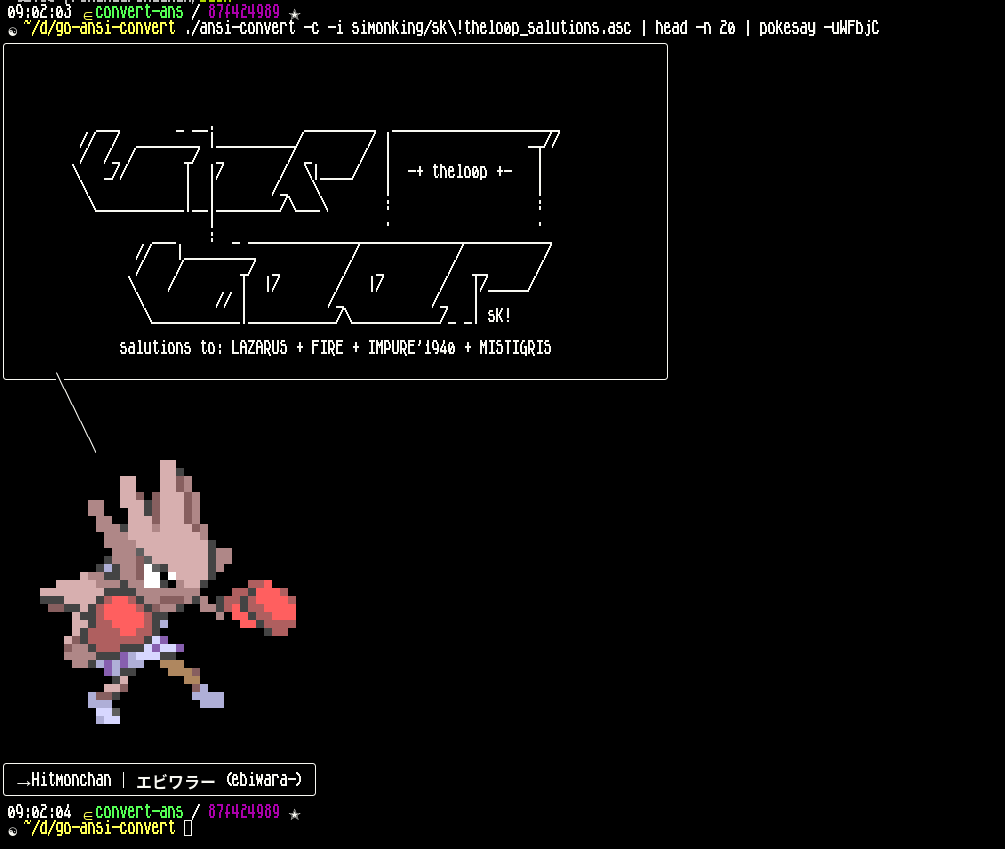This screenshot has width=1005, height=849.
Task: Click the sK! signature in the ASCII art
Action: coord(499,316)
